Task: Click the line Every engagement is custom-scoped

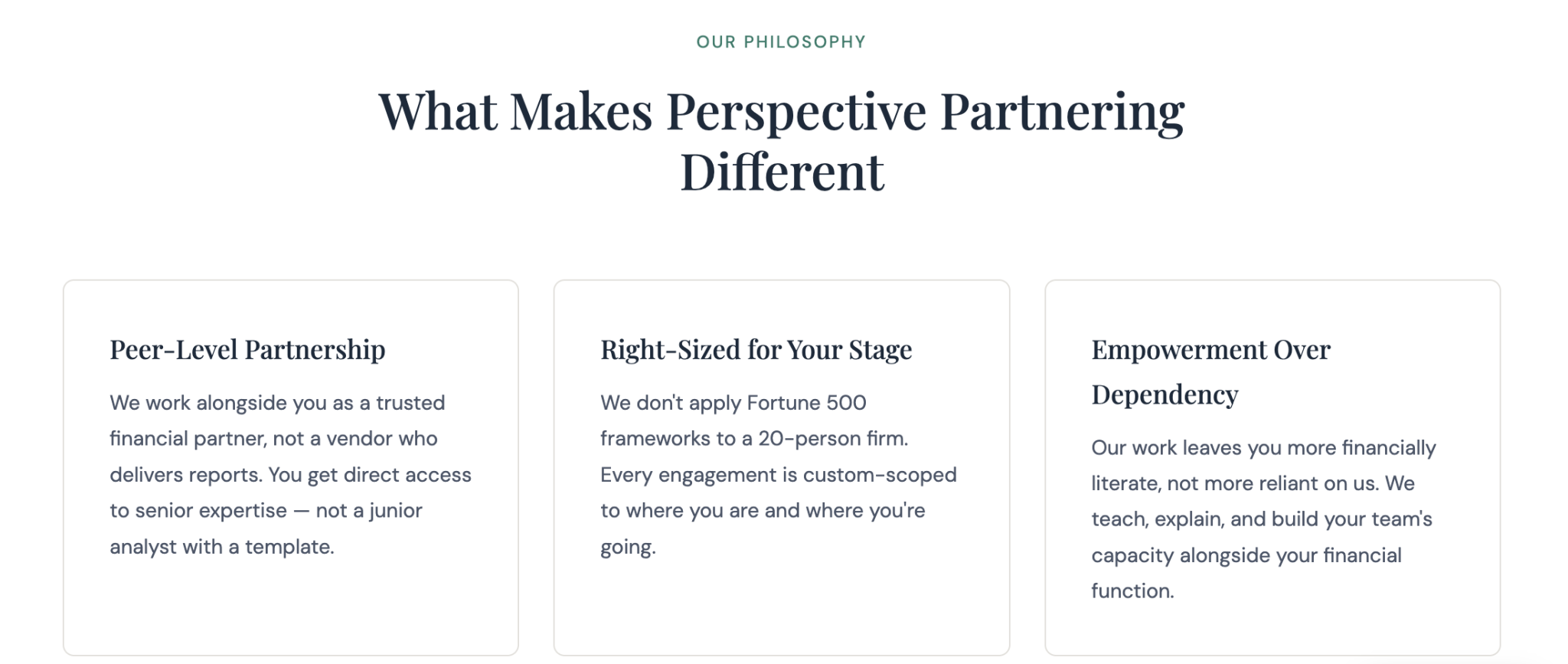Action: (x=779, y=475)
